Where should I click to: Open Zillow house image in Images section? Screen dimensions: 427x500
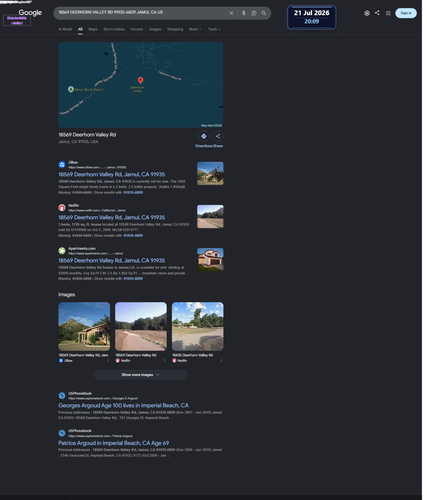[x=84, y=326]
